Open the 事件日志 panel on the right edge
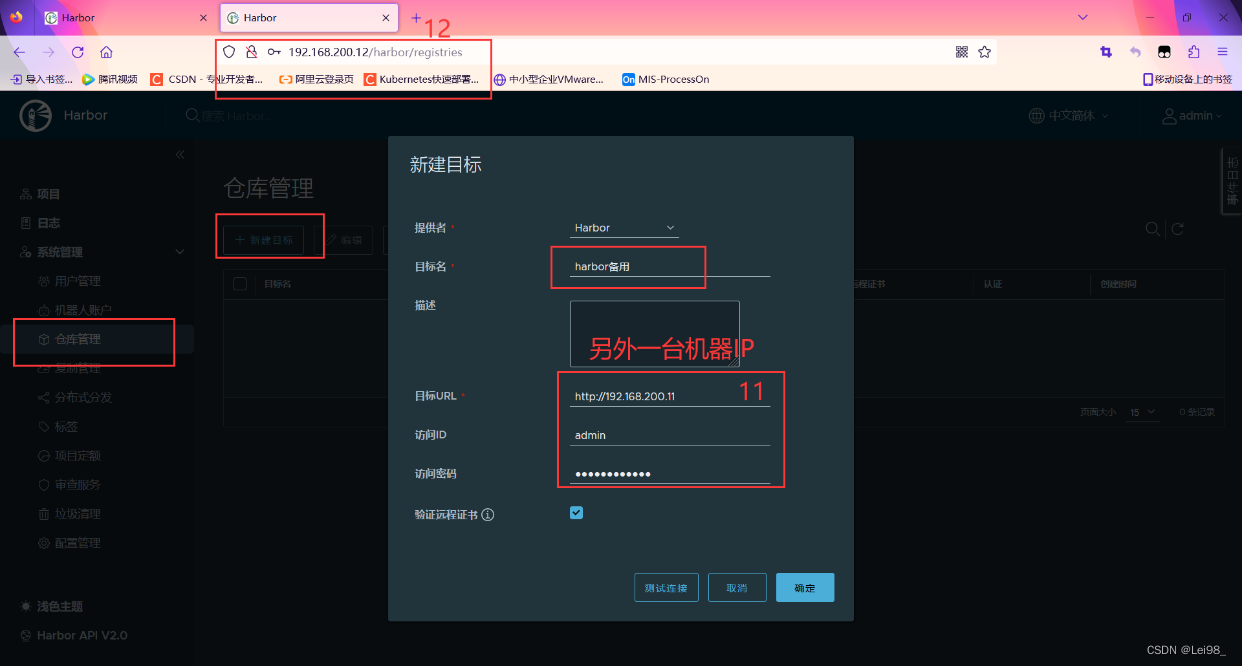This screenshot has width=1242, height=666. coord(1232,180)
